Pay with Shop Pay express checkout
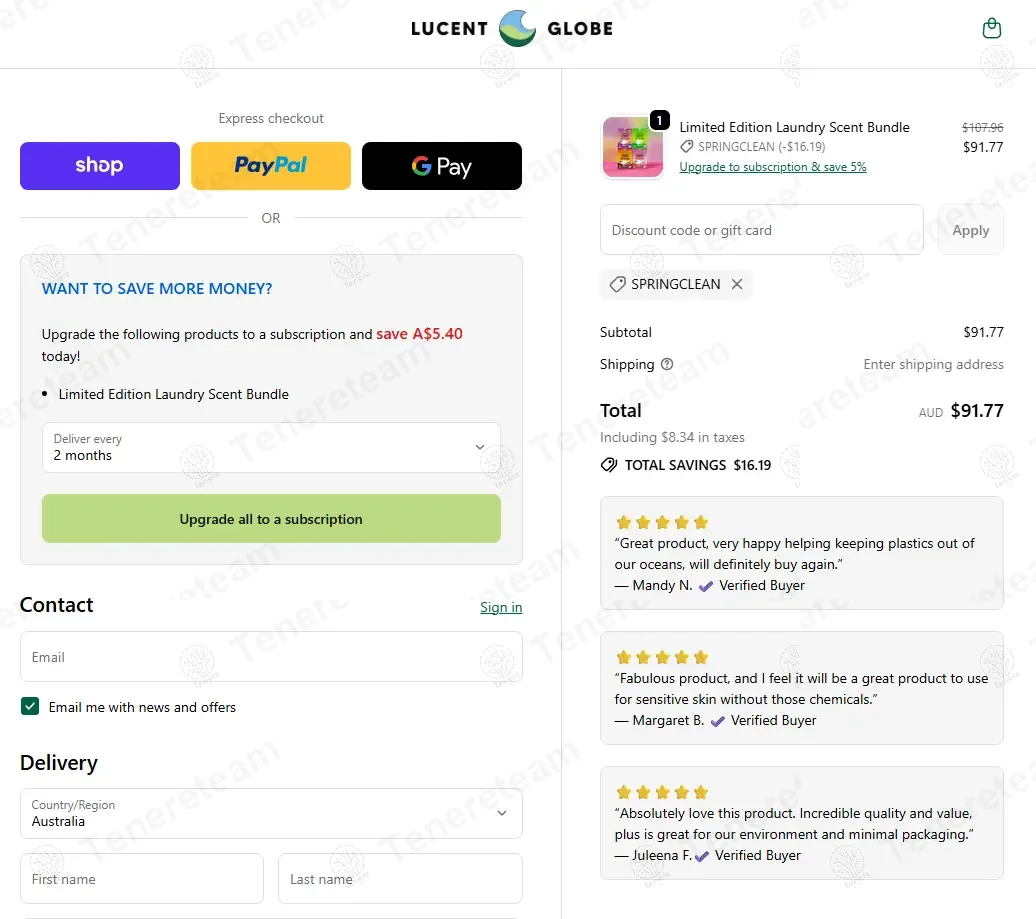 click(x=100, y=166)
